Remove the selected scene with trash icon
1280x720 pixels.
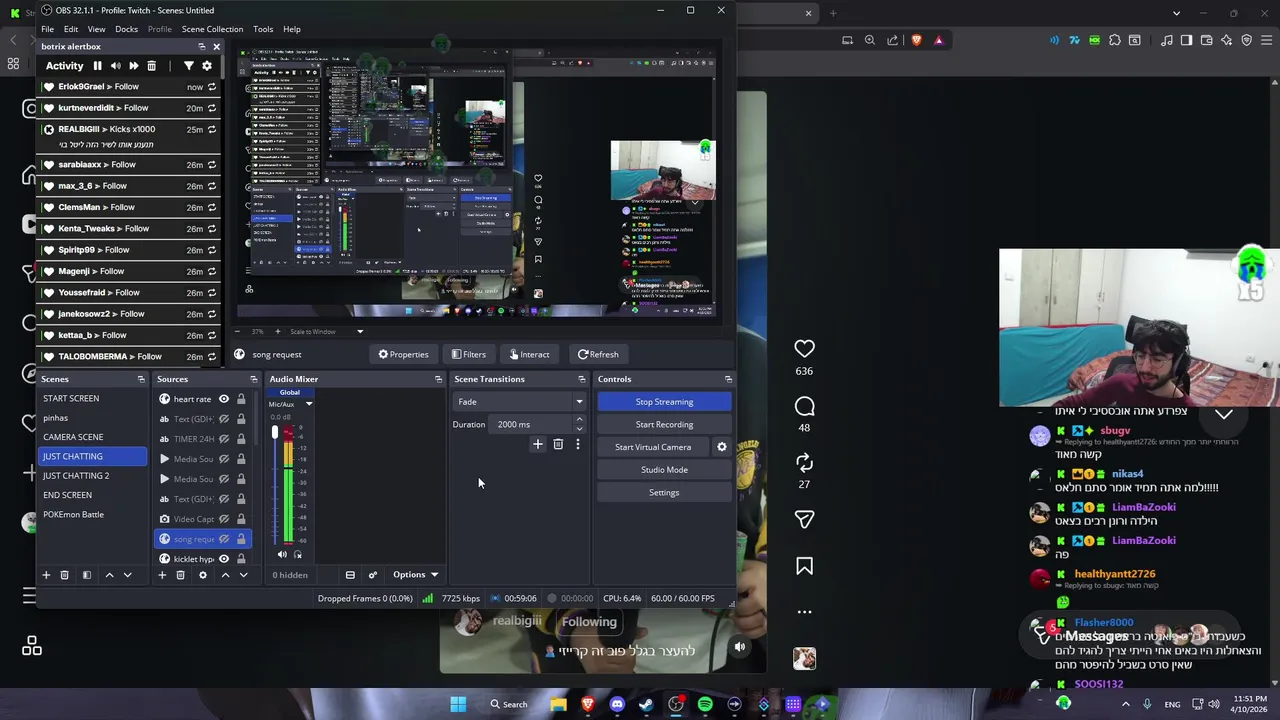coord(64,575)
